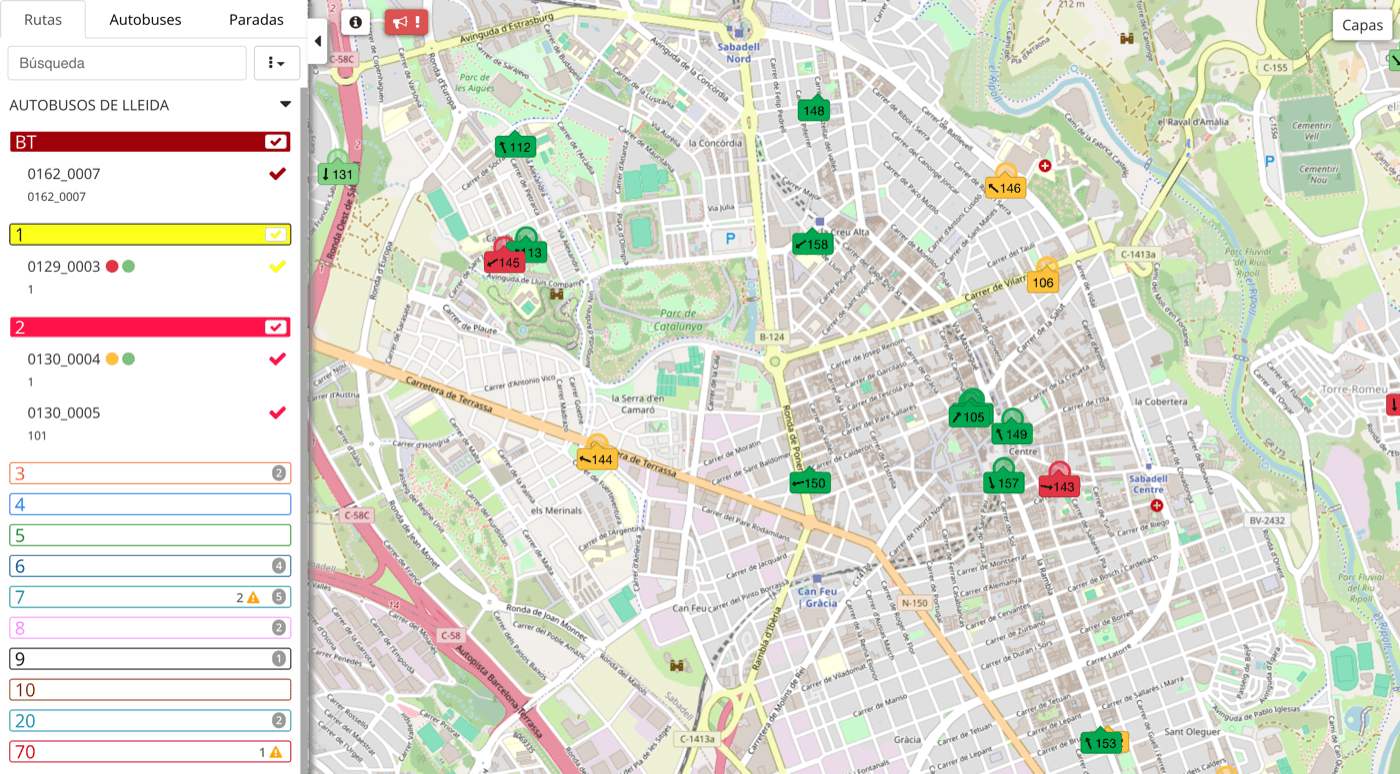Switch to the Autobuses tab

pyautogui.click(x=146, y=19)
